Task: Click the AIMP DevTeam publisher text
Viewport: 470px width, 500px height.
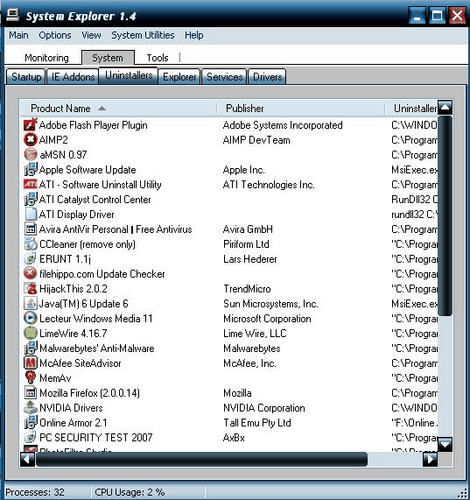Action: (256, 140)
